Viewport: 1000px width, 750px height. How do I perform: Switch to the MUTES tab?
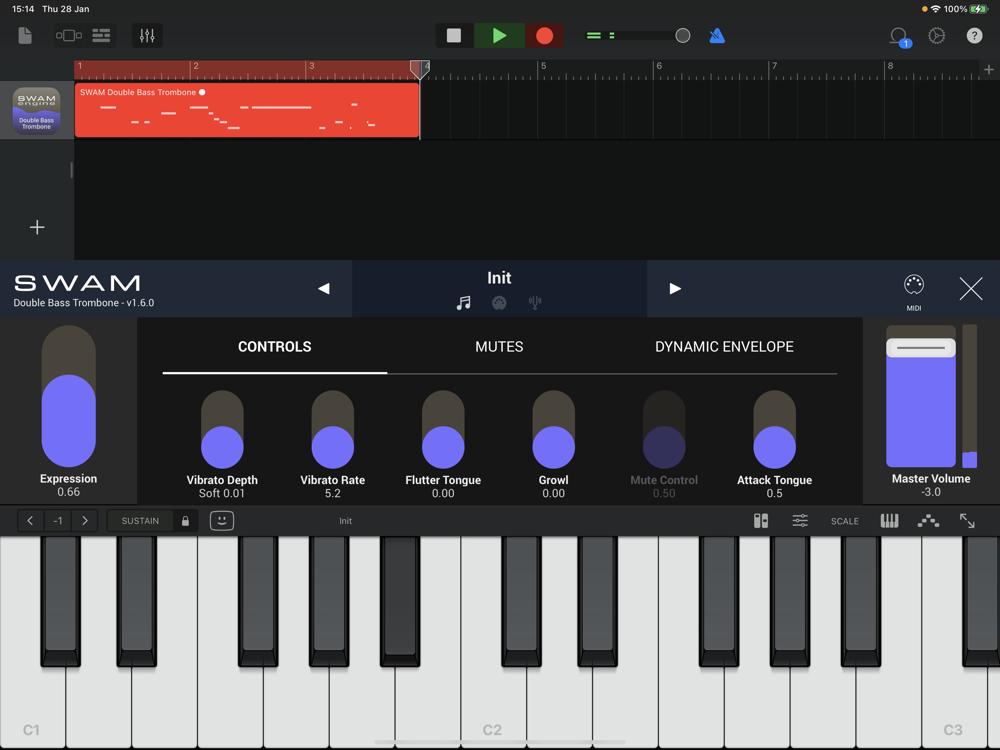click(x=499, y=347)
